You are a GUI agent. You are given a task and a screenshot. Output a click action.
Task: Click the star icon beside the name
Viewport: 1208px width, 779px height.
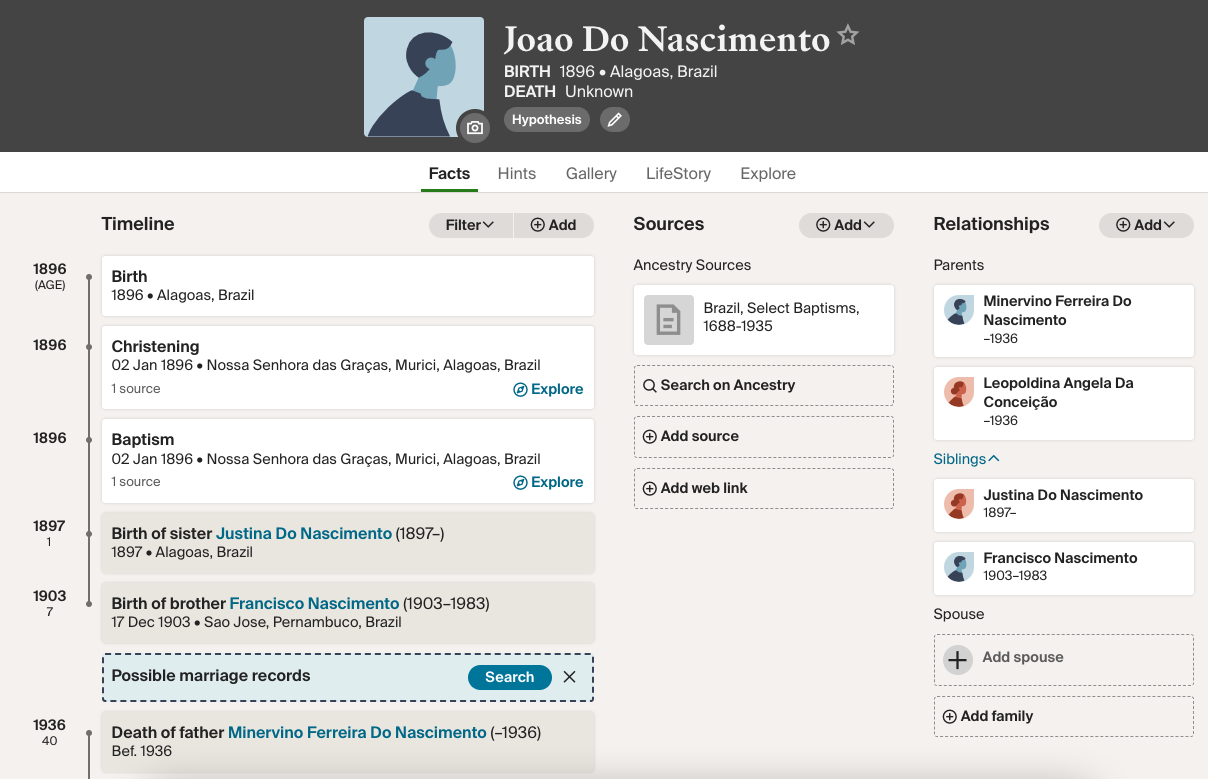coord(848,37)
